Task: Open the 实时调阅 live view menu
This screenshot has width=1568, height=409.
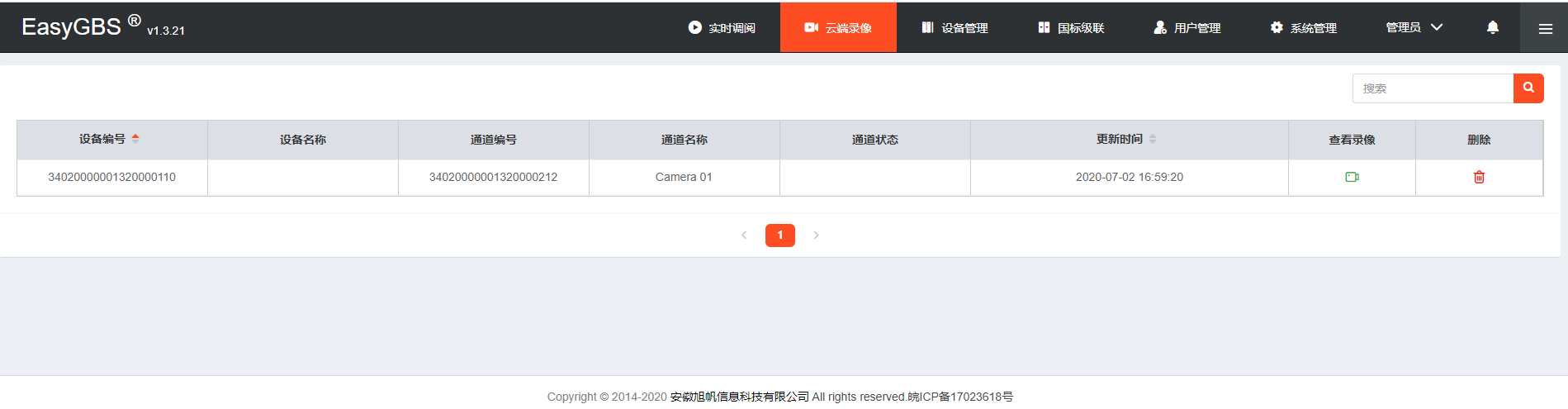Action: tap(722, 27)
